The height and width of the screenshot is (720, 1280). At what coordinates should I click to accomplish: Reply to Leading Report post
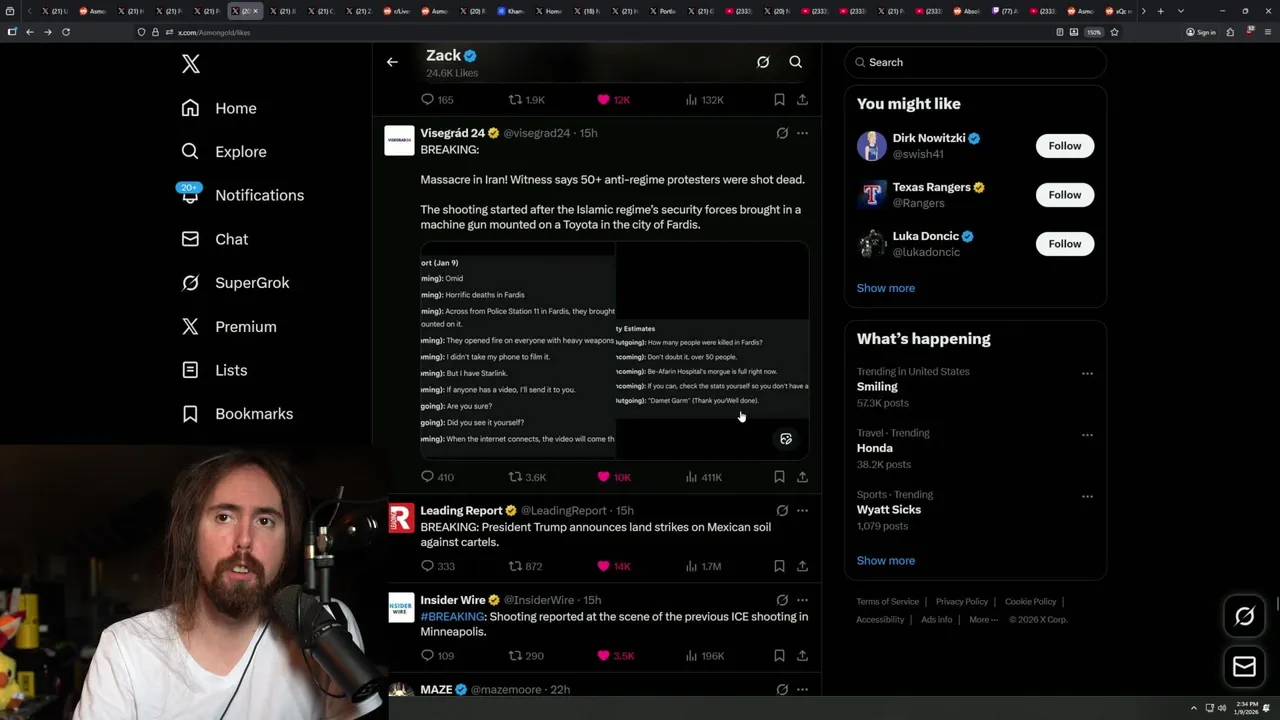tap(437, 566)
